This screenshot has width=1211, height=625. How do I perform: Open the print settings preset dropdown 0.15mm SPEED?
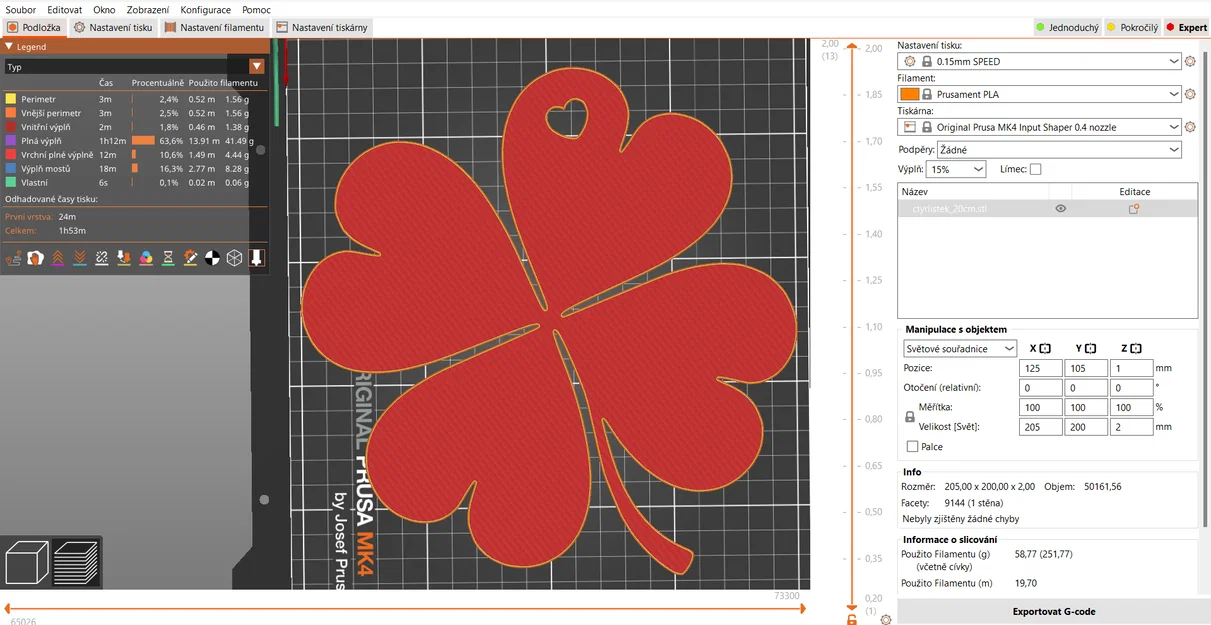coord(1041,61)
